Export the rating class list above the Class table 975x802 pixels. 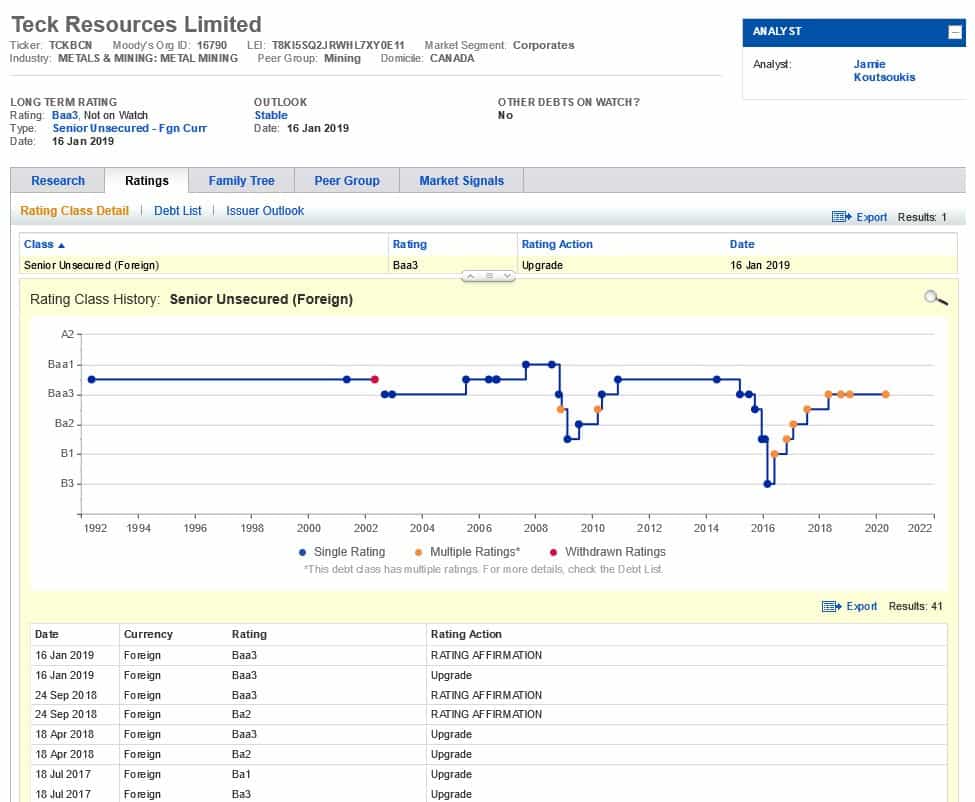(859, 217)
